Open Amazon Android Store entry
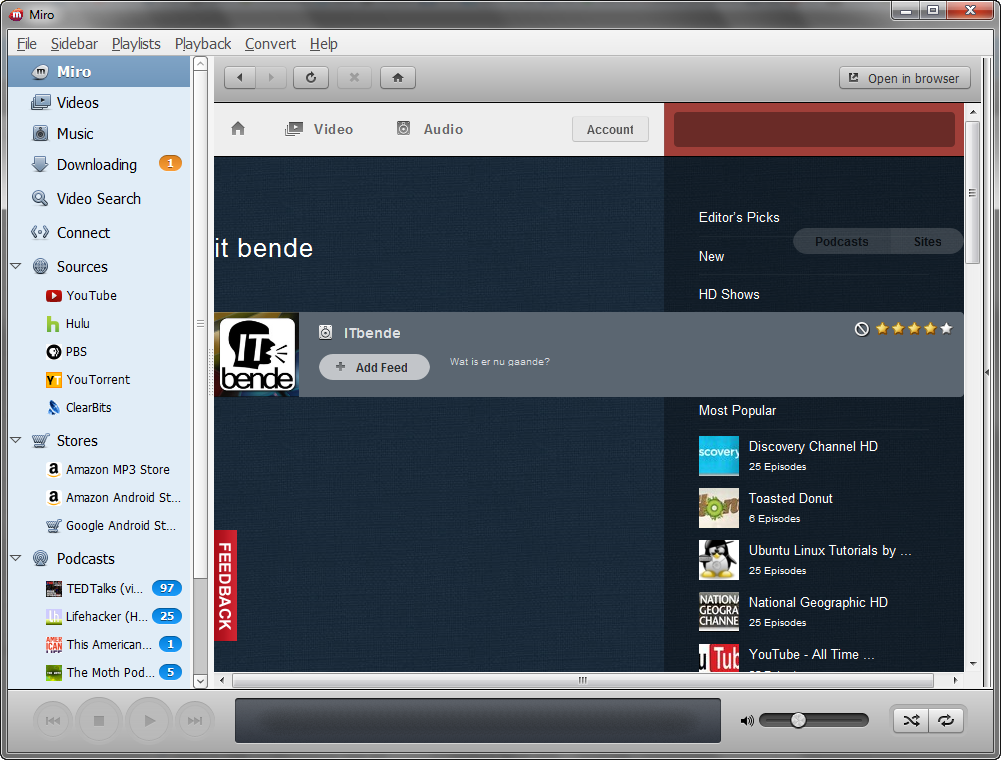The image size is (1001, 760). [x=99, y=498]
